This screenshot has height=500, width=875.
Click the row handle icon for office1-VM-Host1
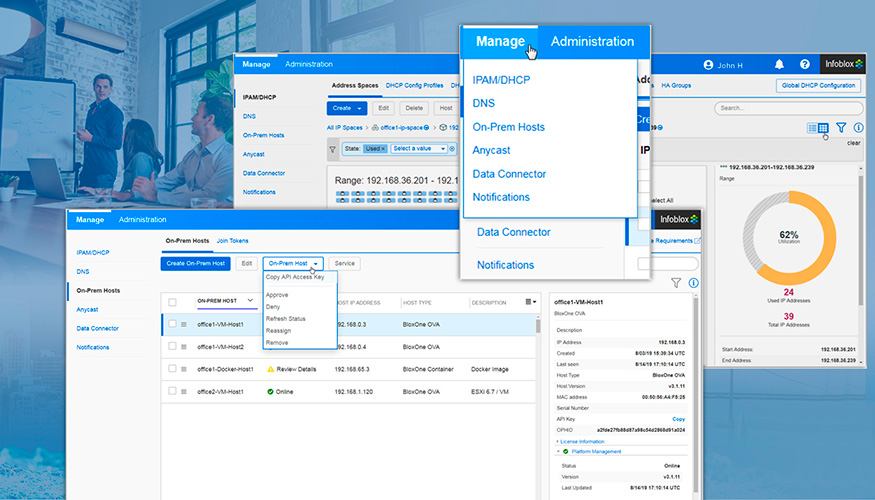[184, 324]
